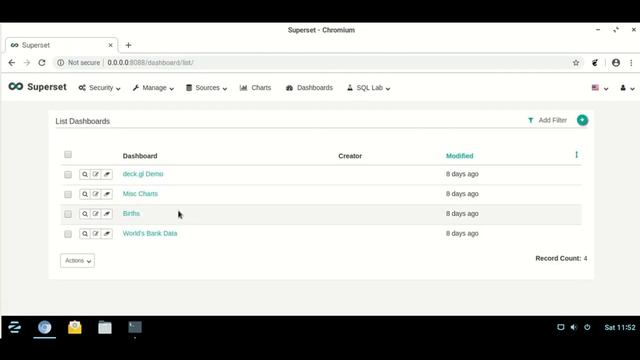Reload the current page

click(x=42, y=62)
